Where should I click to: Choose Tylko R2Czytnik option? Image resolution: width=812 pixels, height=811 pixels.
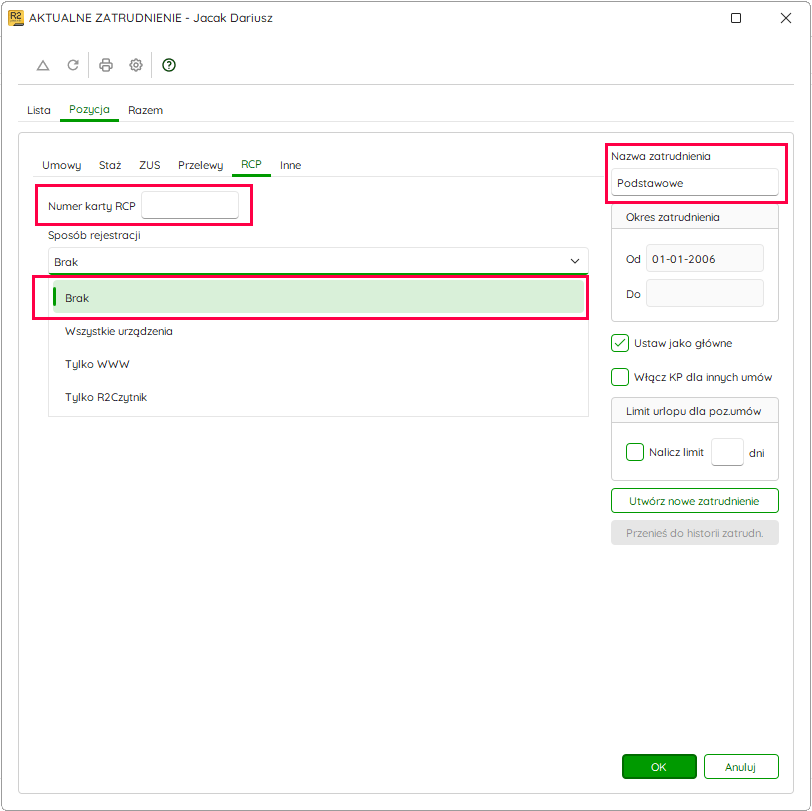pyautogui.click(x=318, y=397)
